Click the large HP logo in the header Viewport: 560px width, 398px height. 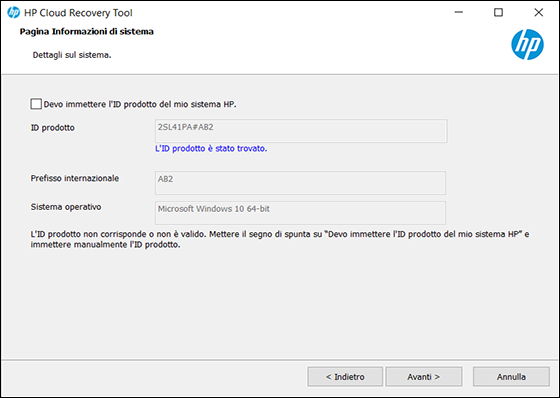tap(527, 45)
